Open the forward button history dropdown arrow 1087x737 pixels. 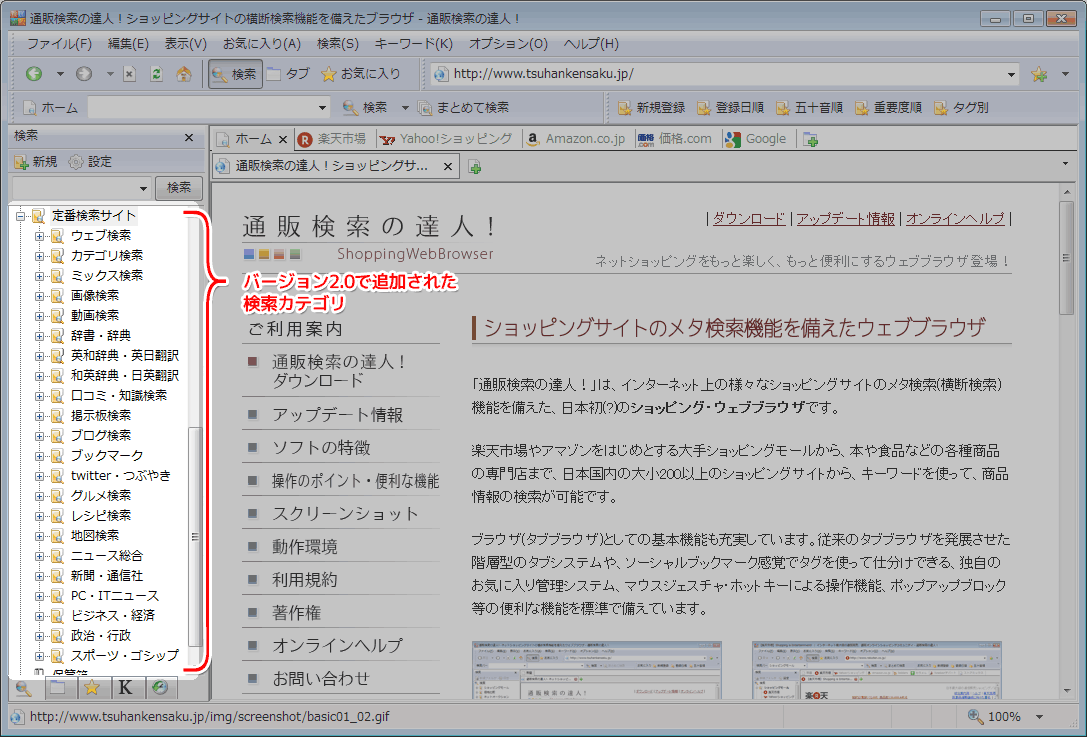[110, 73]
